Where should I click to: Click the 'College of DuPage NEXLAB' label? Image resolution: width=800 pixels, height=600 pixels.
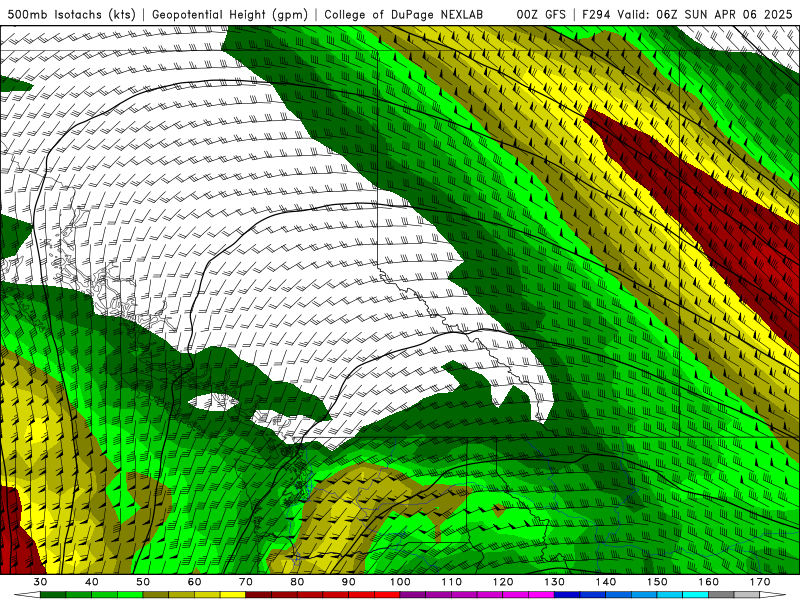[403, 14]
